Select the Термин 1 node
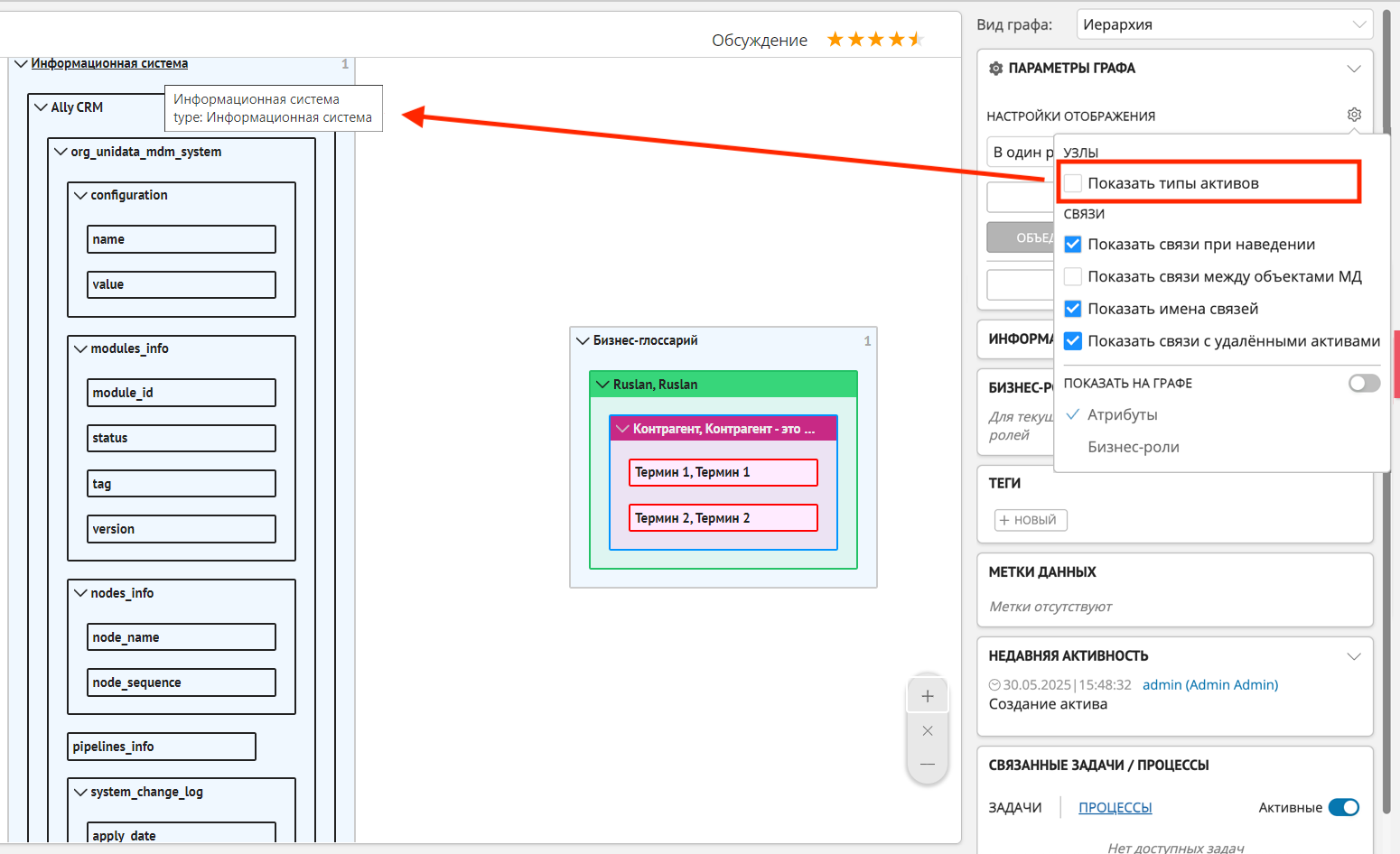Image resolution: width=1400 pixels, height=854 pixels. pos(723,472)
